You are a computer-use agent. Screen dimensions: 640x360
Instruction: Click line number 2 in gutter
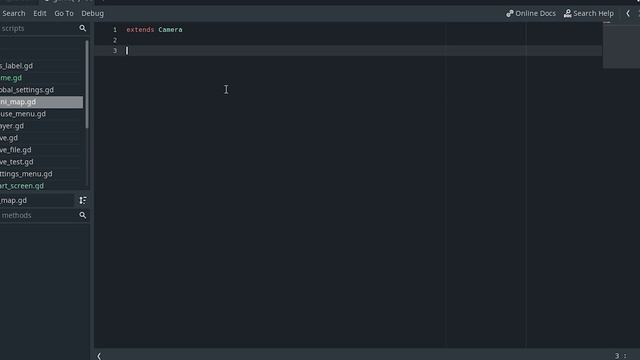pyautogui.click(x=115, y=40)
